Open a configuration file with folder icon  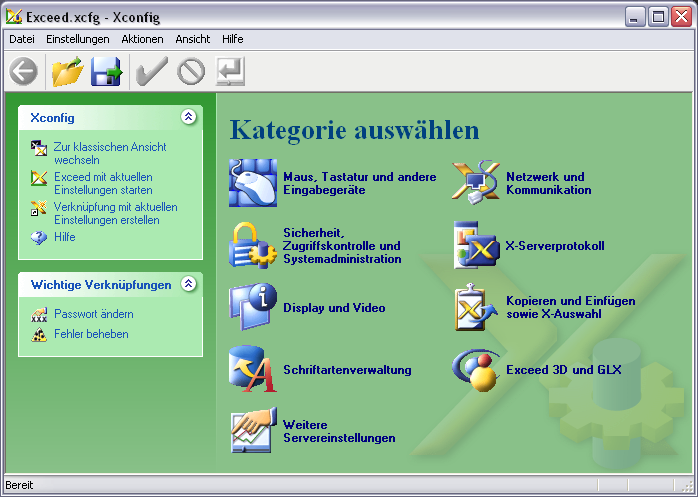point(68,71)
